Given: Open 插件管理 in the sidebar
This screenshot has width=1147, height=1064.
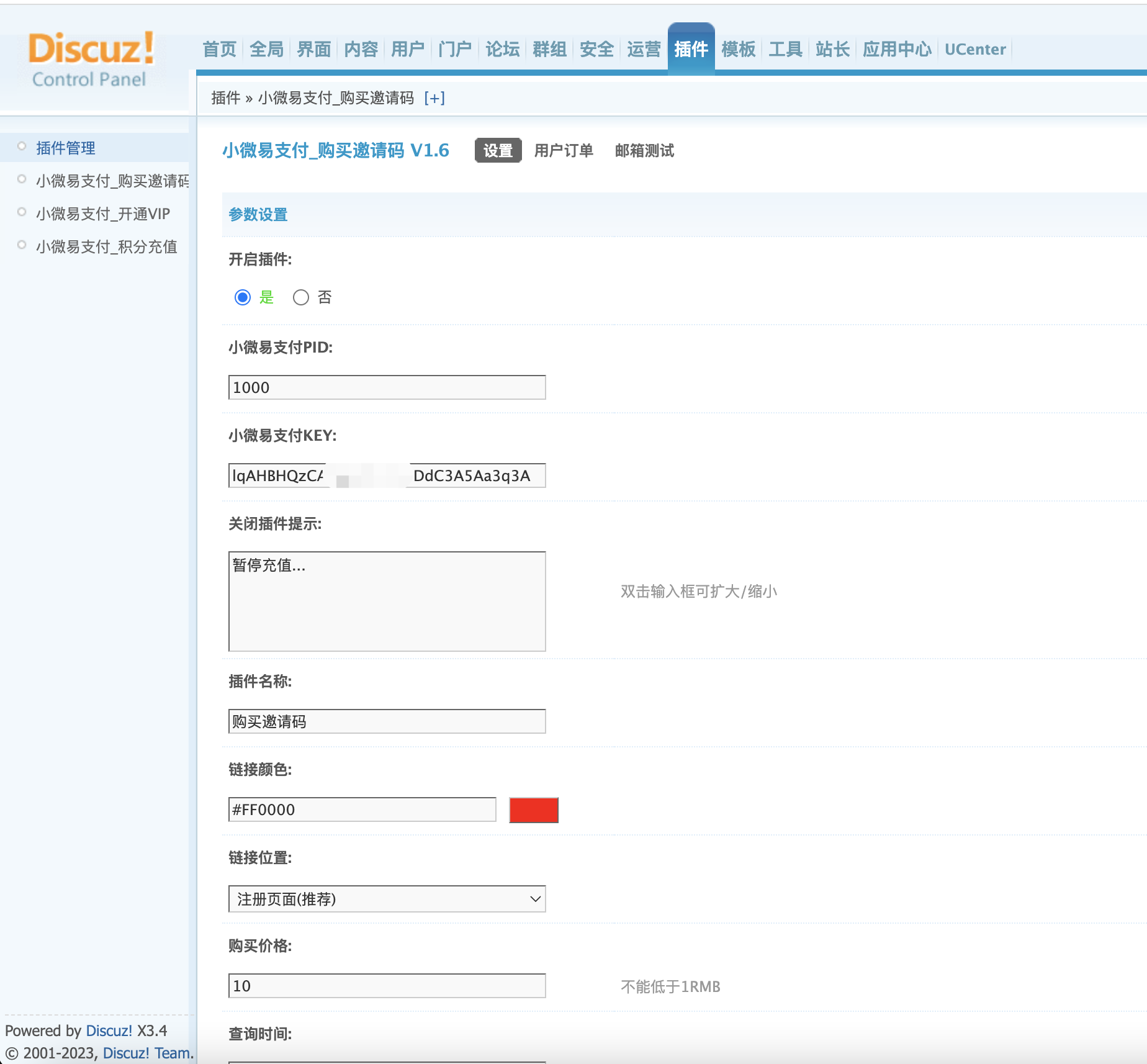Looking at the screenshot, I should pyautogui.click(x=66, y=148).
